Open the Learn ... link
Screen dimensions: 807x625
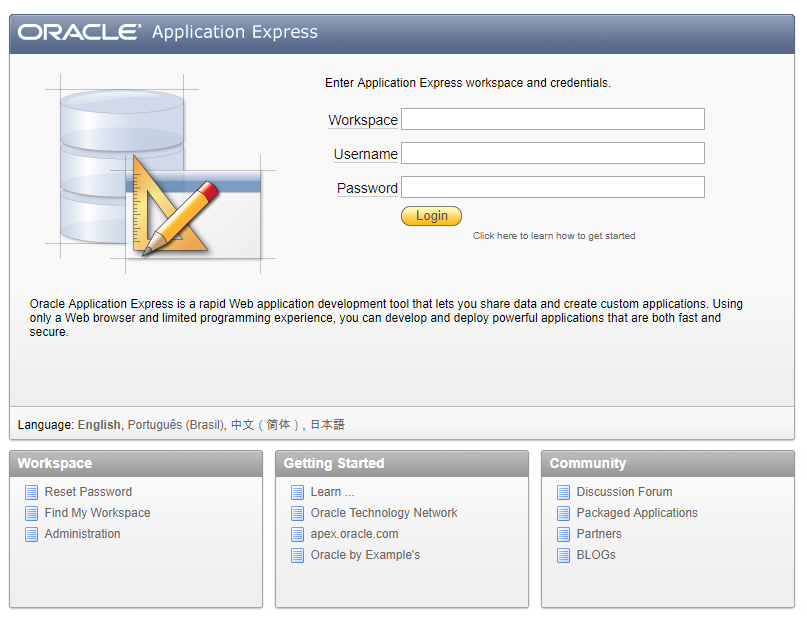click(332, 492)
